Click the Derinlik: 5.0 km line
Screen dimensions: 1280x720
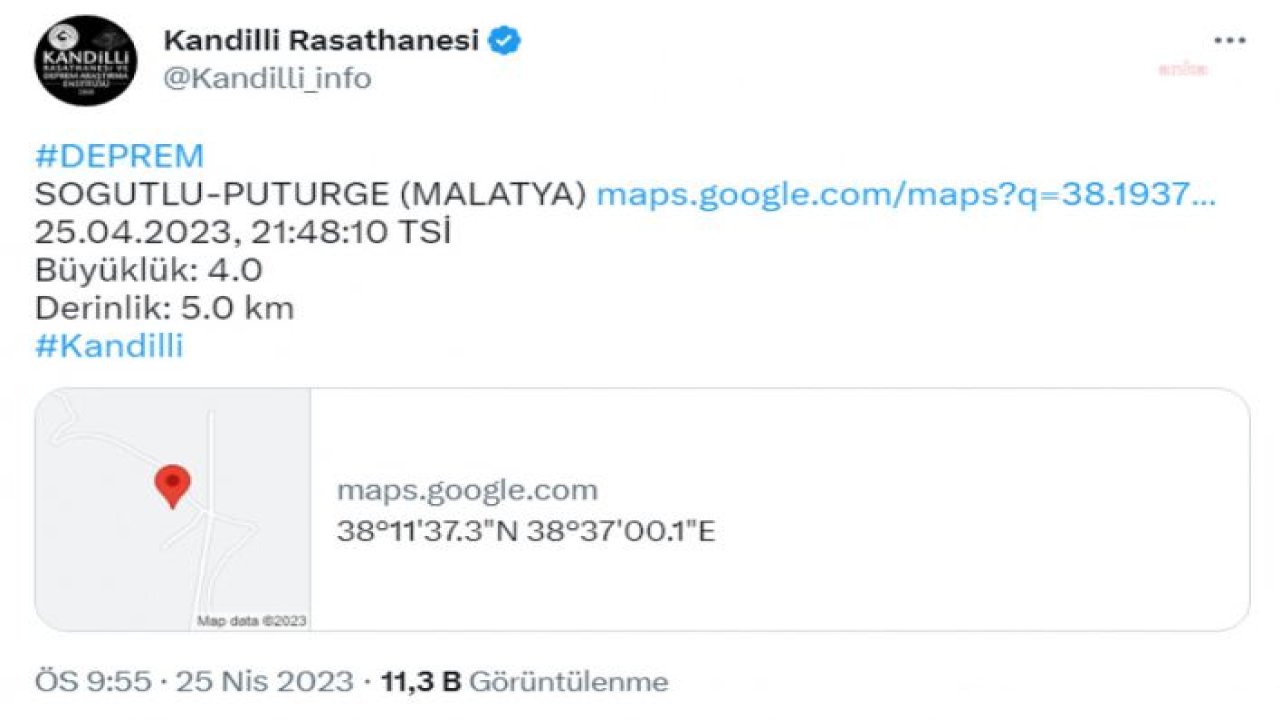click(165, 308)
